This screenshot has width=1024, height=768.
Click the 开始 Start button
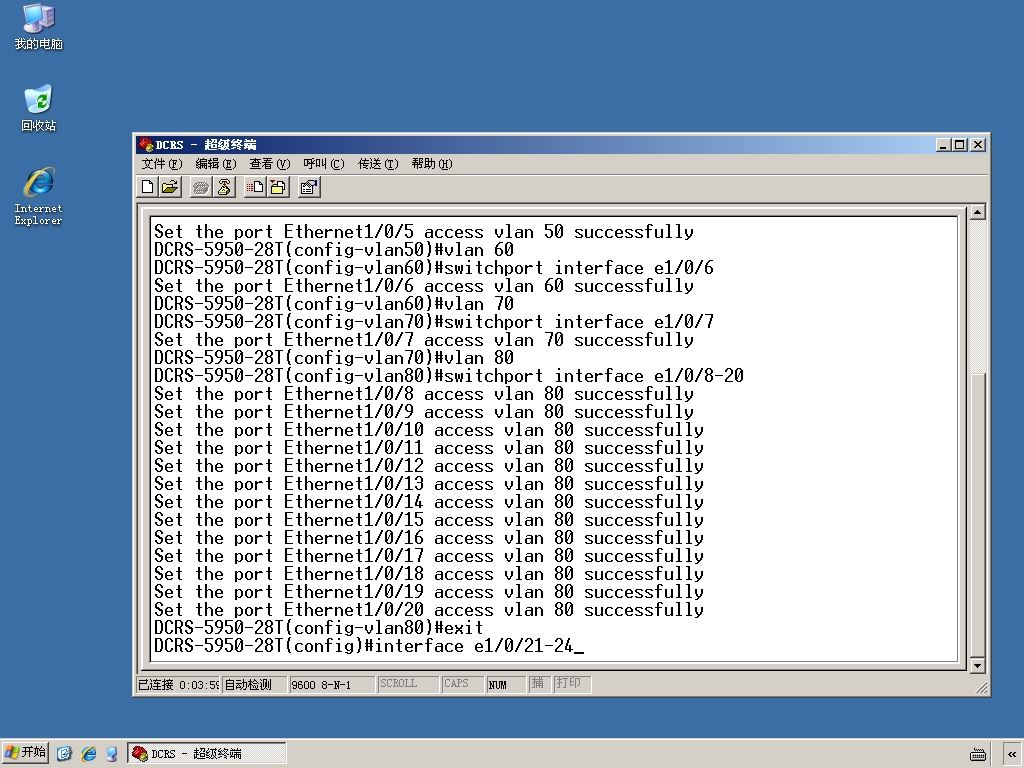click(x=25, y=752)
